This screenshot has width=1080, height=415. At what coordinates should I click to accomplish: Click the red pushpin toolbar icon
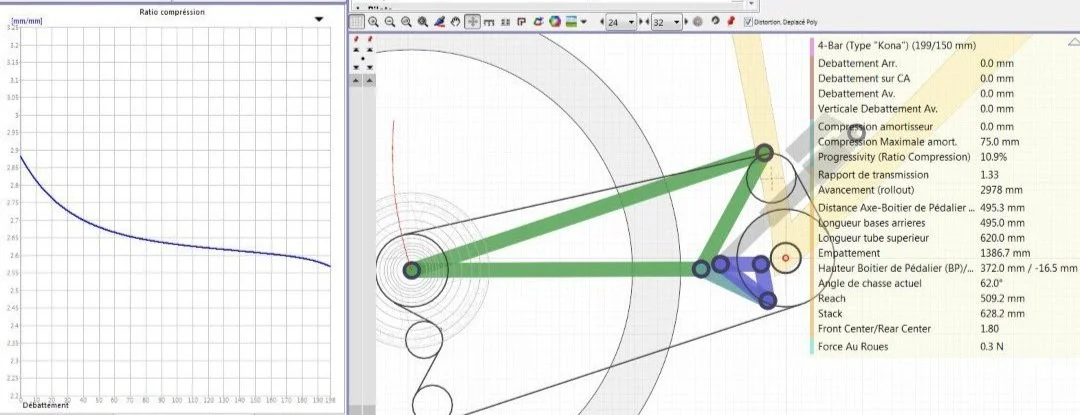(x=731, y=21)
